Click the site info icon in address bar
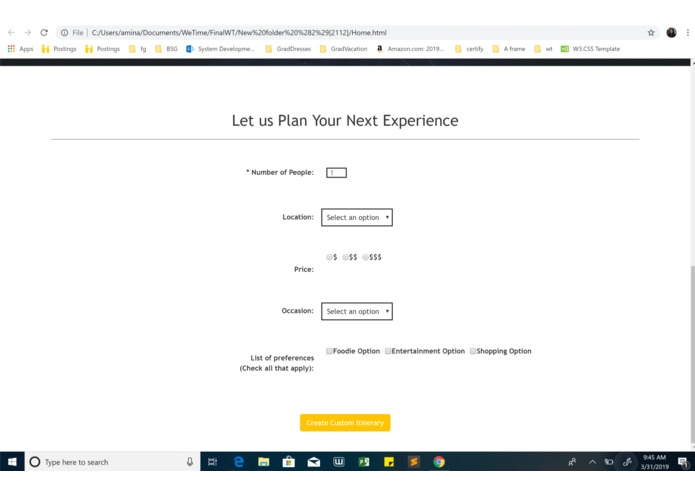695x494 pixels. (64, 32)
